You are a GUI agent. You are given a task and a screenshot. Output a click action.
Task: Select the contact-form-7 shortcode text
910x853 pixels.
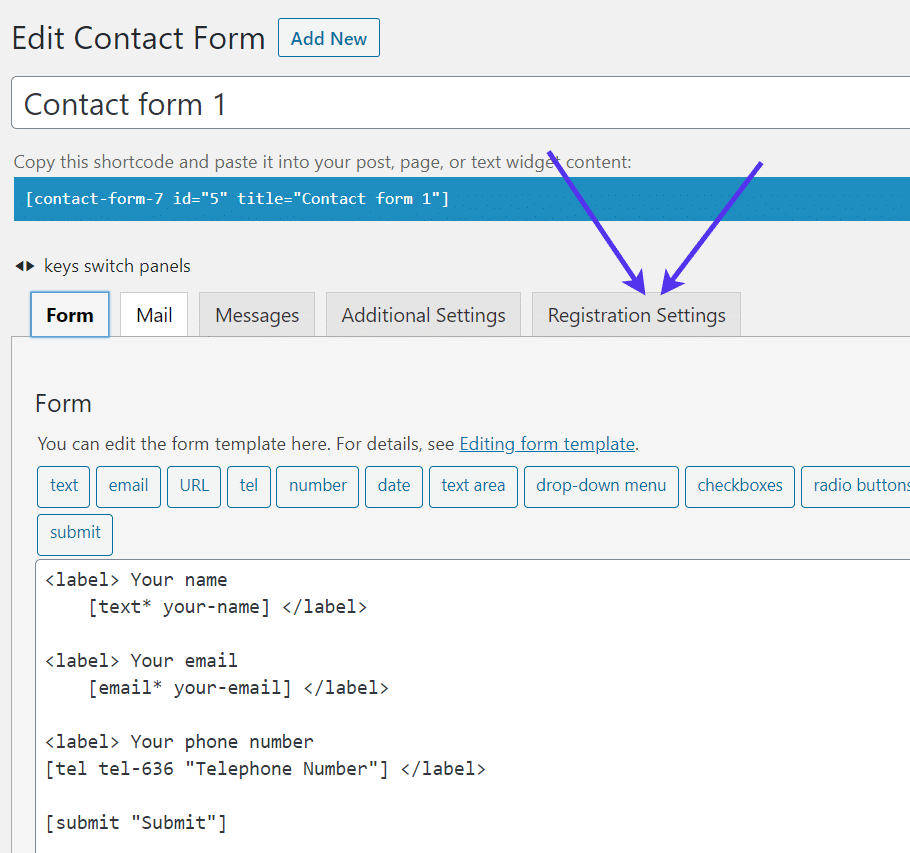point(238,199)
